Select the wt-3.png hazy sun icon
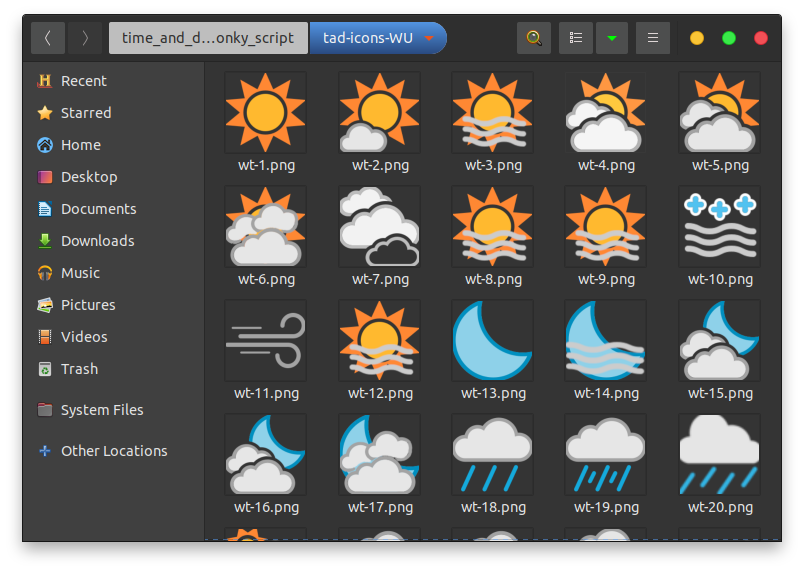This screenshot has width=804, height=572. [x=493, y=113]
